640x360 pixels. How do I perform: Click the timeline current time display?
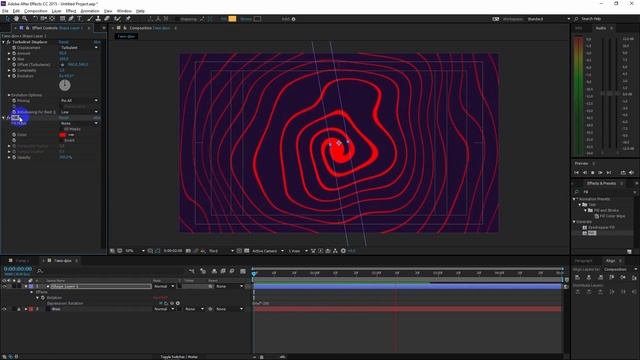pos(18,269)
